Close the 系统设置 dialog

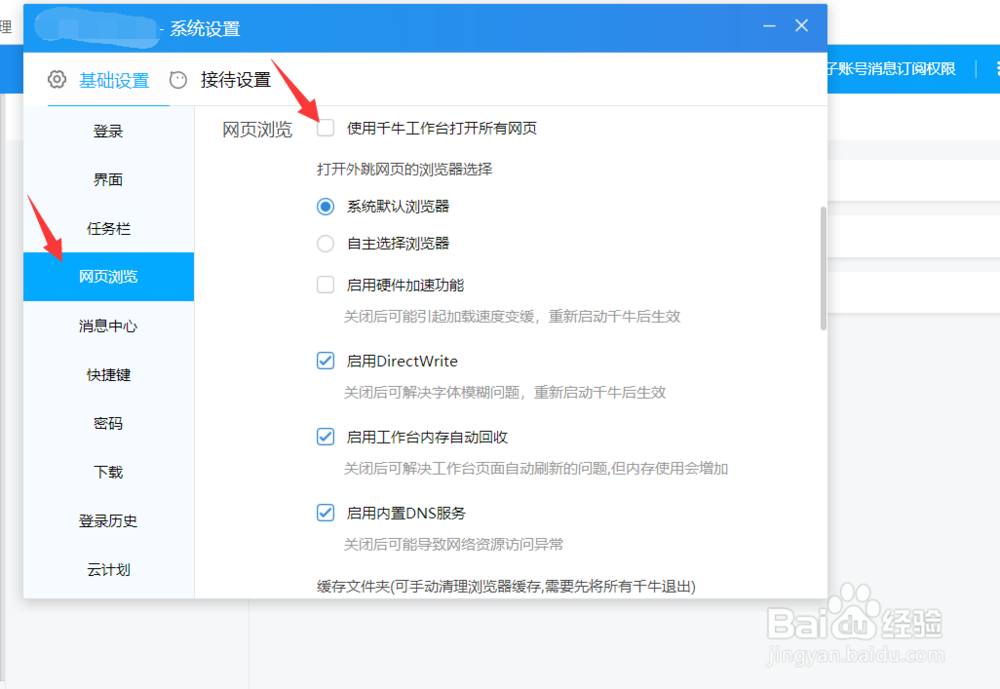point(802,26)
